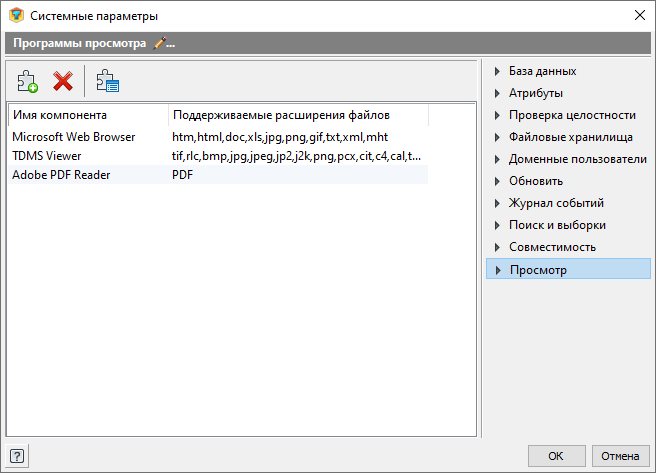Screen dimensions: 656x473
Task: Open the Доменные пользователи category
Action: pos(578,159)
